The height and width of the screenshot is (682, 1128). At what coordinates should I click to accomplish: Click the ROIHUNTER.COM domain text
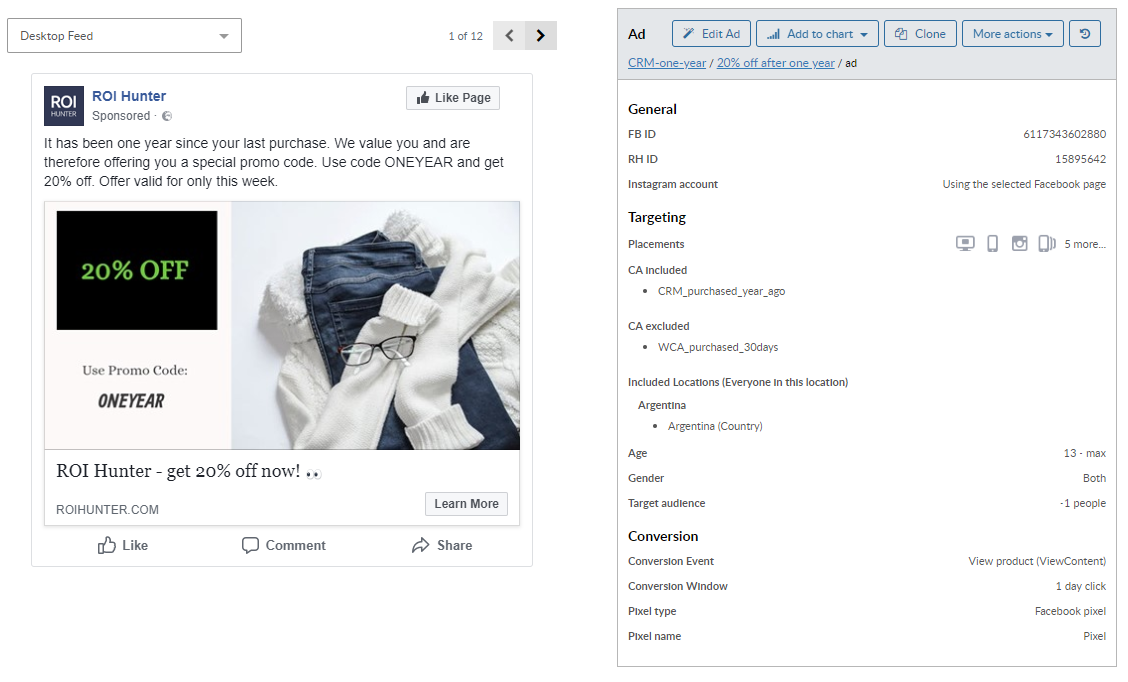[107, 509]
